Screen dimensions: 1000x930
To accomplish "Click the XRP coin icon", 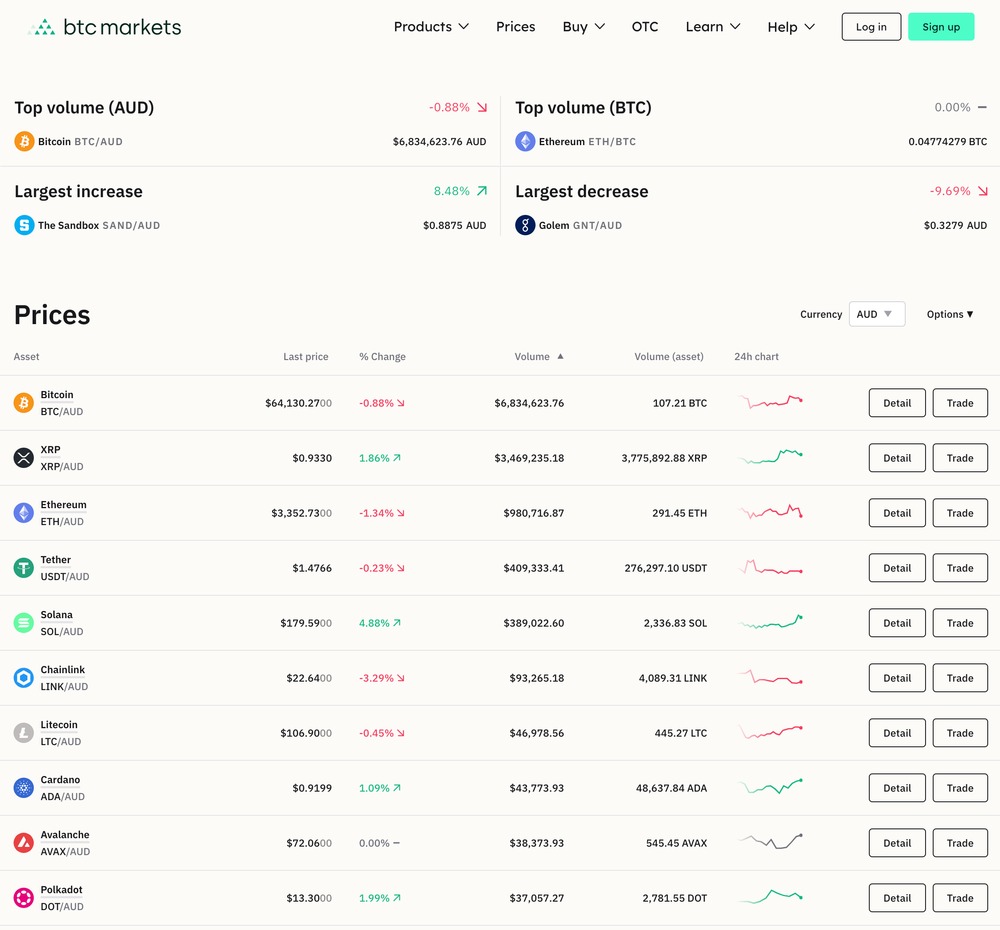I will coord(24,458).
